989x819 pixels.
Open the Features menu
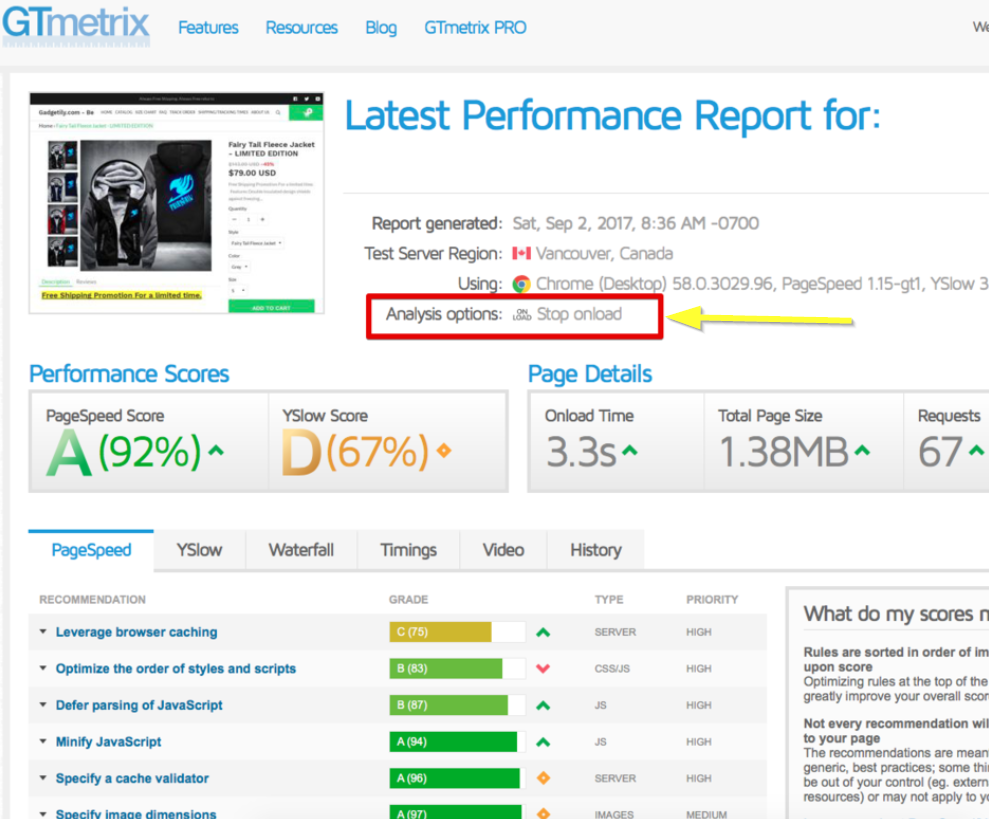(x=208, y=28)
